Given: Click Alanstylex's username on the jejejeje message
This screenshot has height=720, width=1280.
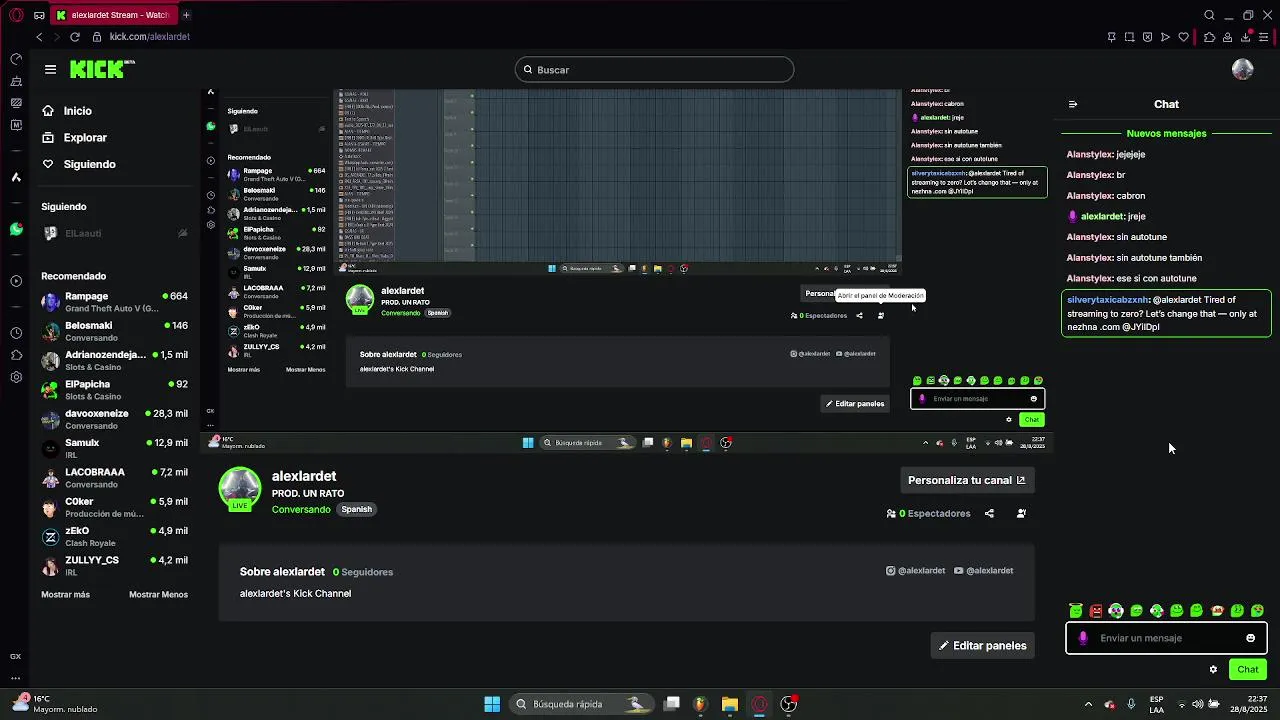Looking at the screenshot, I should 1090,155.
